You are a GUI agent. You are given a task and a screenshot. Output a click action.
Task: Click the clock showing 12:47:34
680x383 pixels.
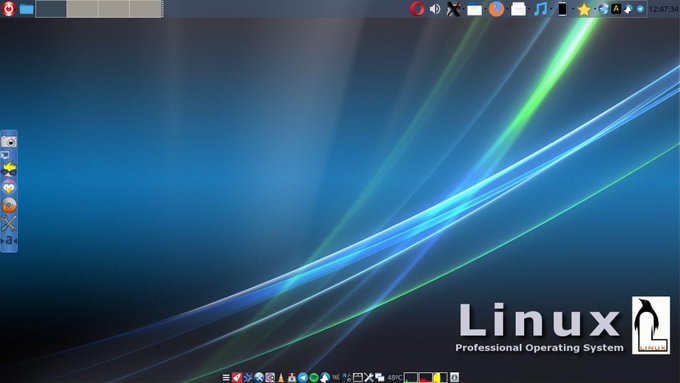point(664,9)
